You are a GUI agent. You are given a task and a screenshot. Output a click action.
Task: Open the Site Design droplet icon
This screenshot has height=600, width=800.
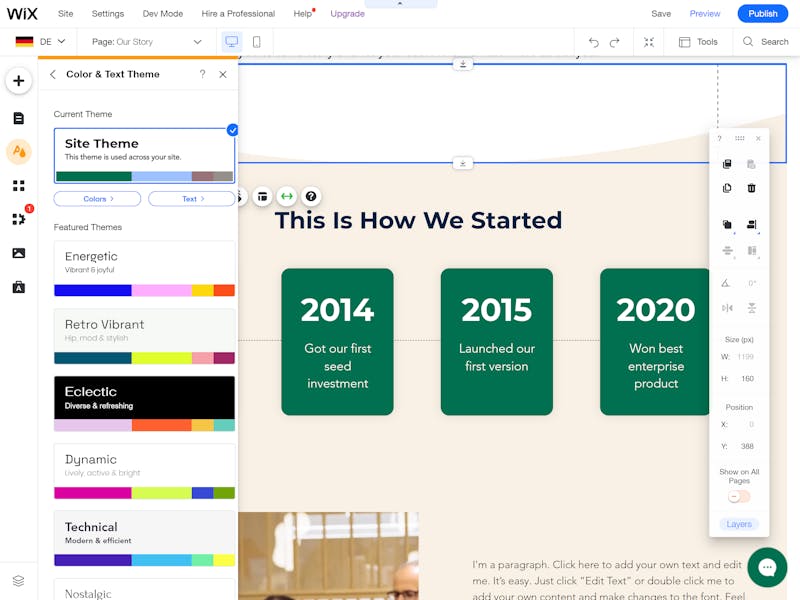[x=19, y=152]
